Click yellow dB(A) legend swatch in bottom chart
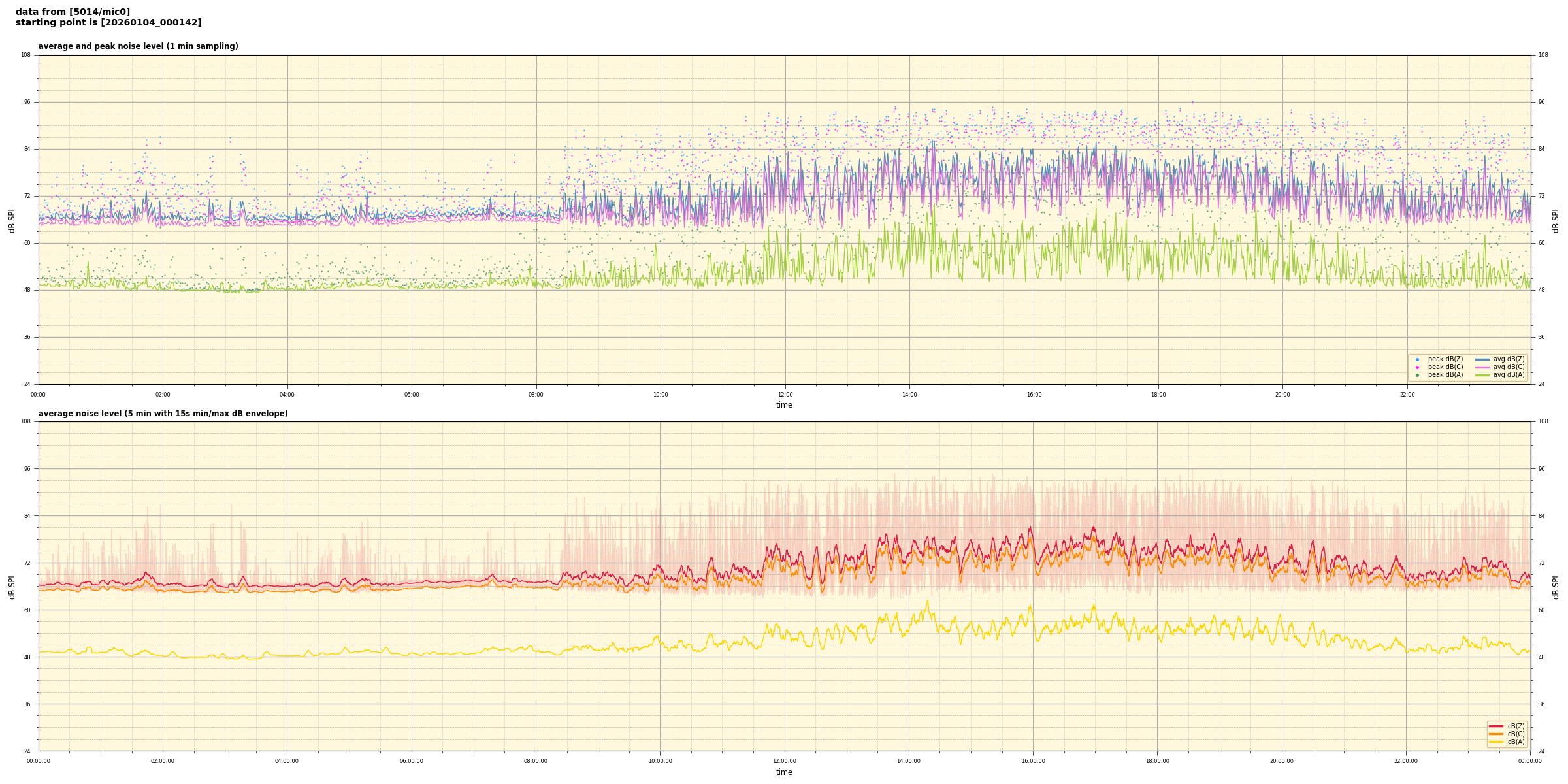This screenshot has width=1568, height=784. coord(1495,742)
